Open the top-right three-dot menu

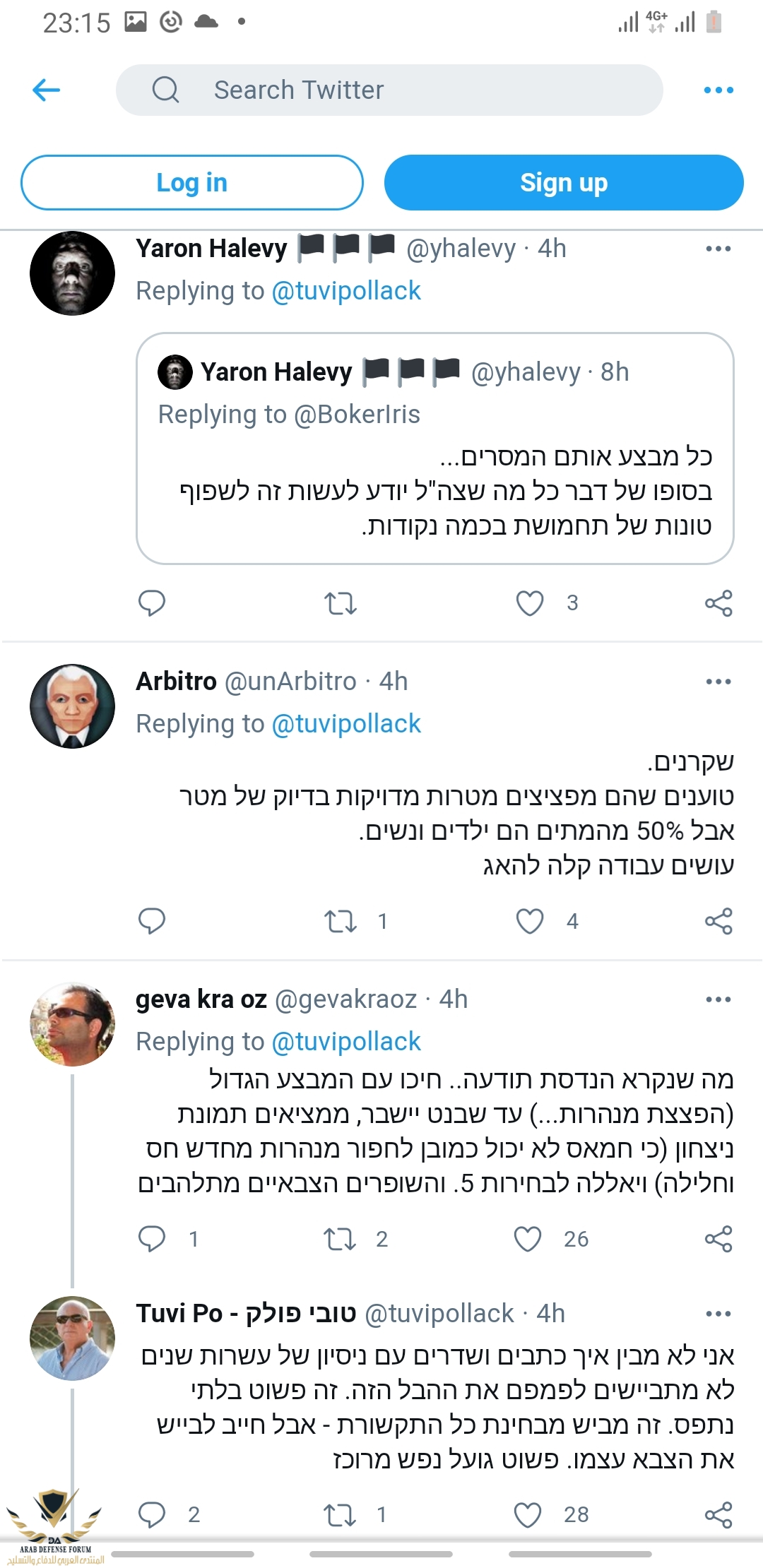718,90
